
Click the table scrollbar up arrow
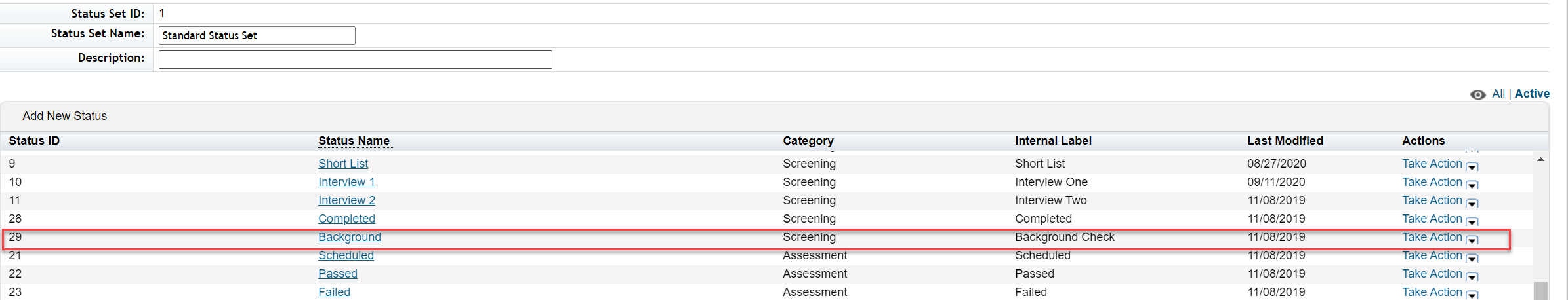pos(1540,160)
